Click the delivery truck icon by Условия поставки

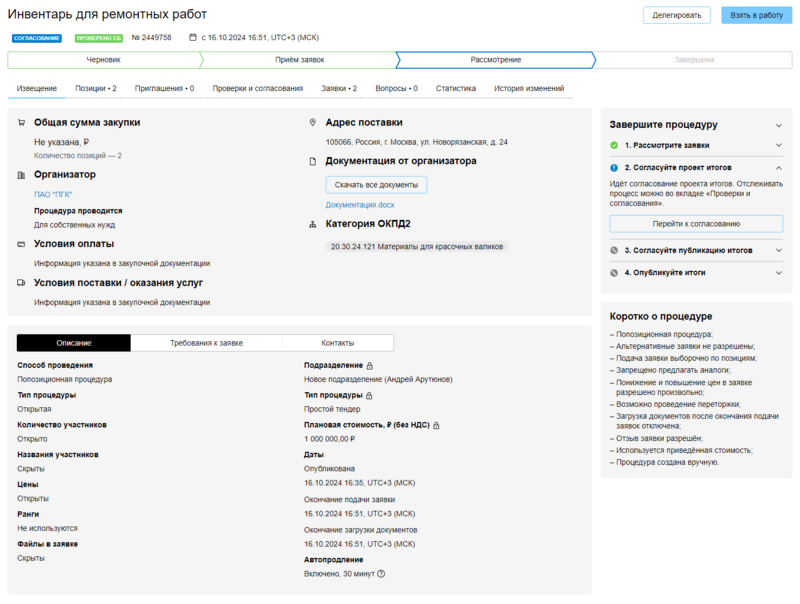coord(22,283)
